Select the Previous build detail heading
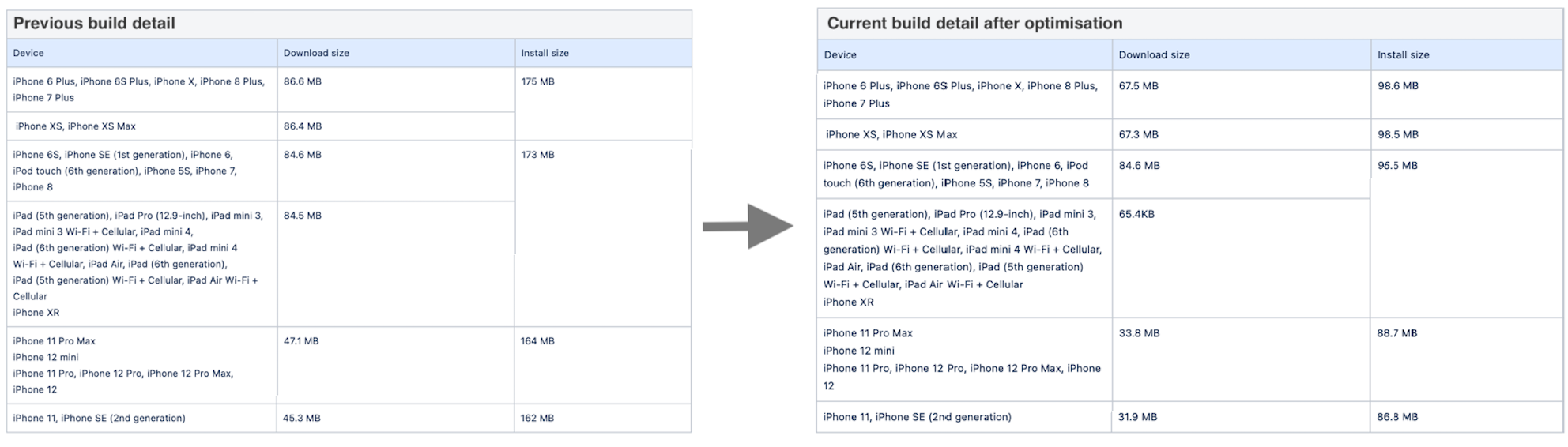The width and height of the screenshot is (1568, 447). point(94,24)
